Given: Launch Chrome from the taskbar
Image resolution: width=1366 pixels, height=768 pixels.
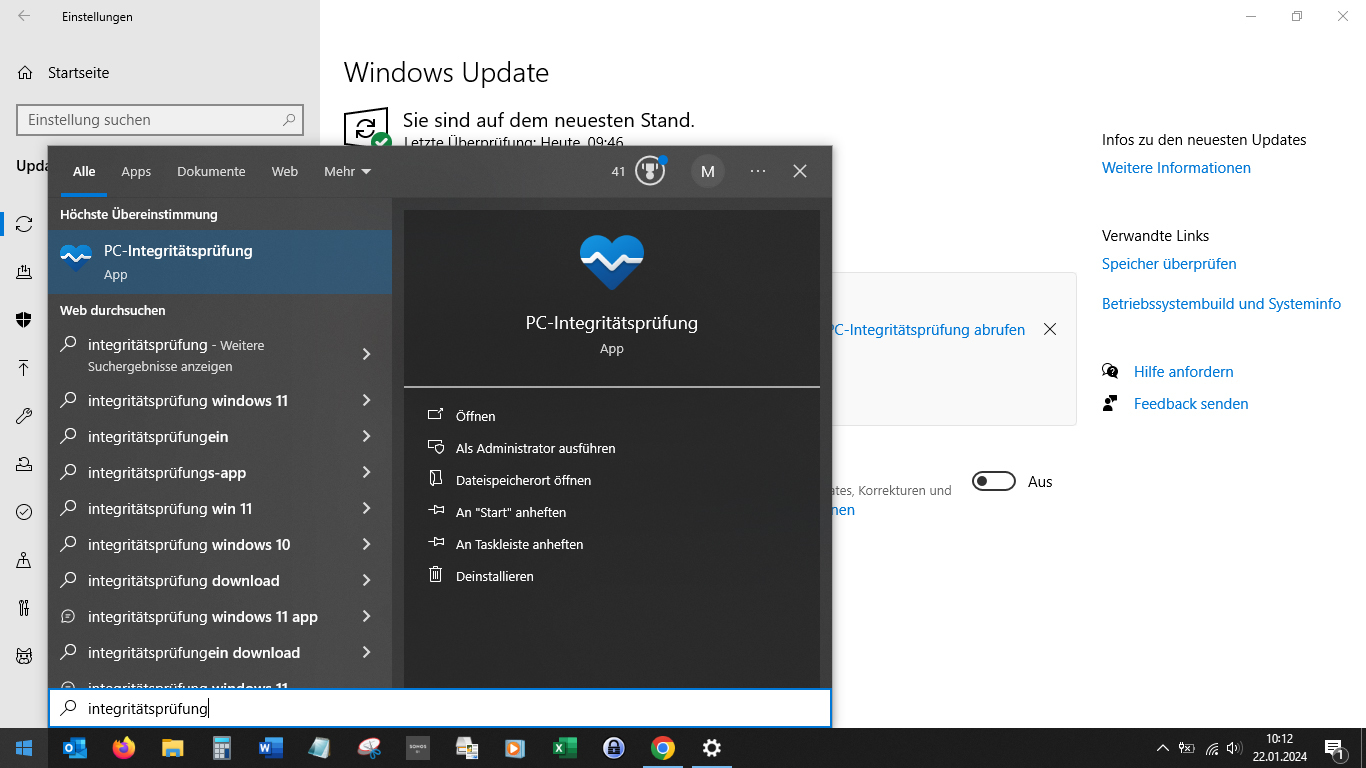Looking at the screenshot, I should click(x=662, y=748).
